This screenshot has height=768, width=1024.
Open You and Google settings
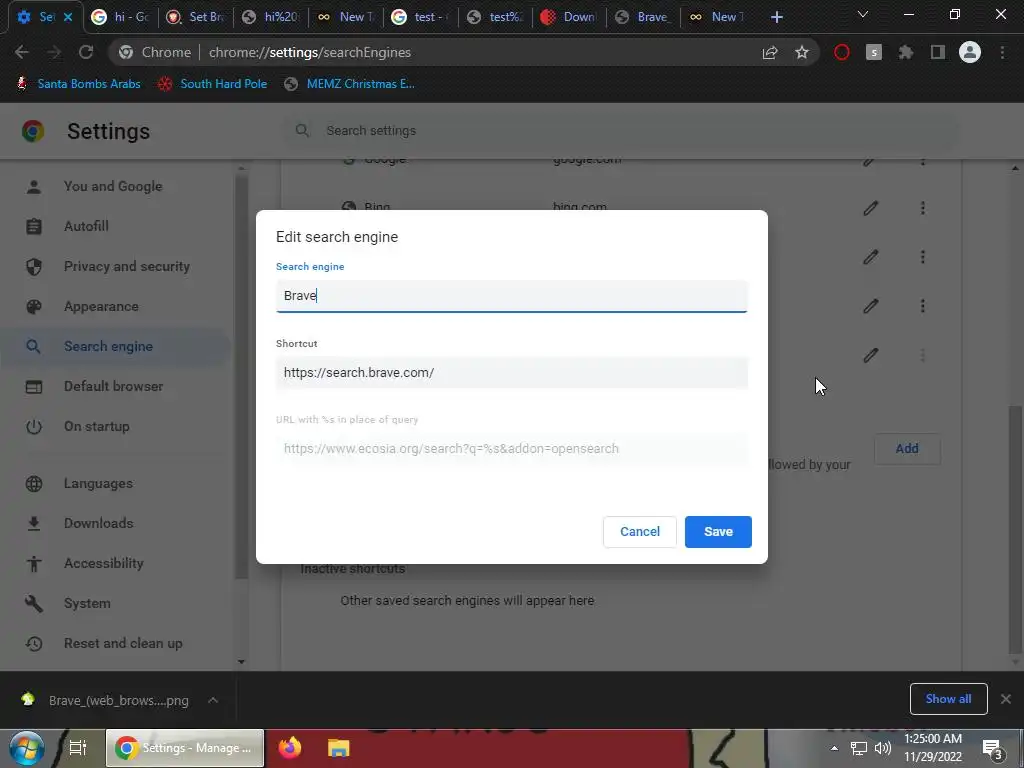pyautogui.click(x=112, y=186)
